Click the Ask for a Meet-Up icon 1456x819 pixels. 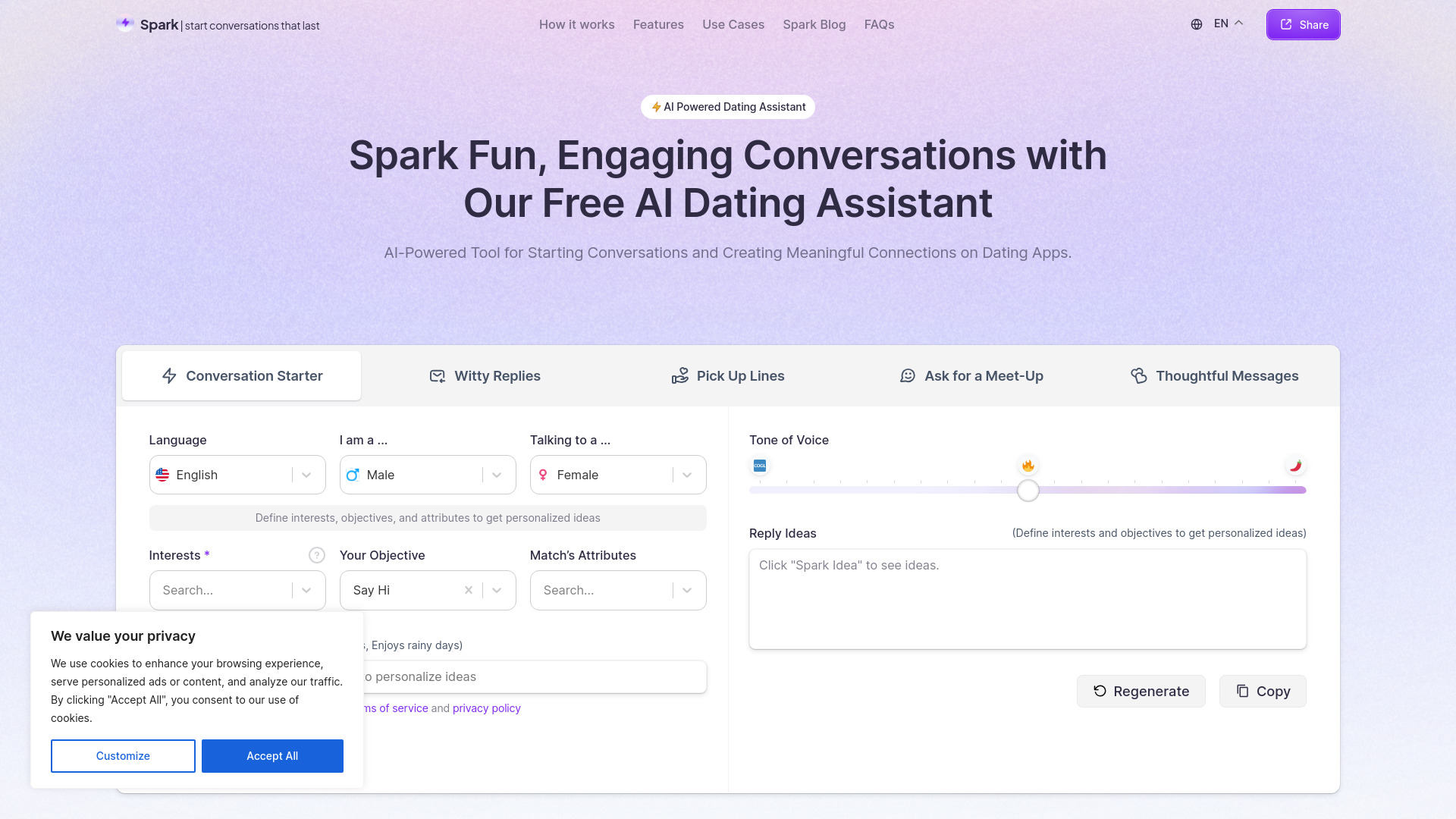point(908,376)
